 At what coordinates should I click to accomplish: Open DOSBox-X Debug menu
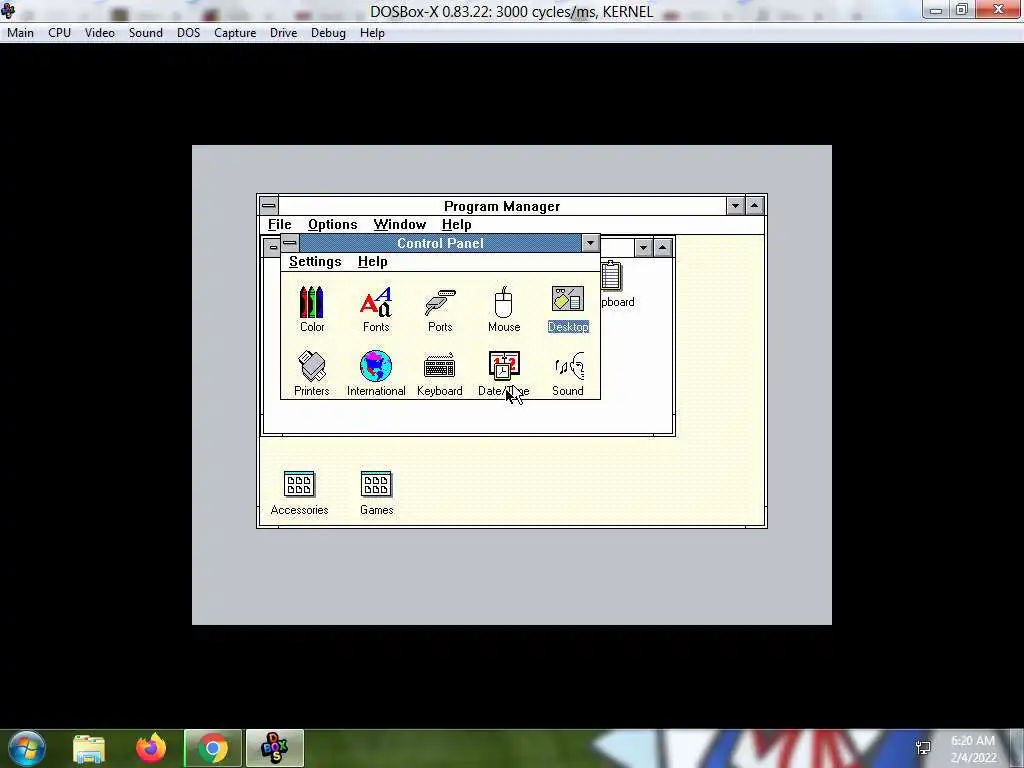pyautogui.click(x=328, y=33)
